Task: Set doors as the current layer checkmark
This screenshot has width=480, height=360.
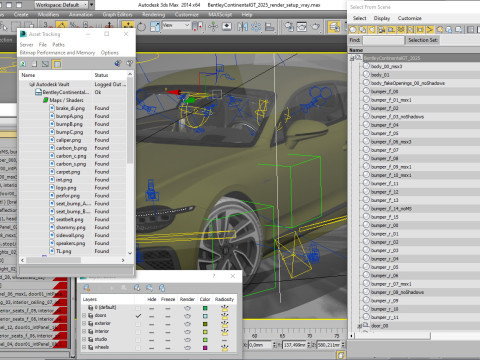Action: tap(138, 315)
